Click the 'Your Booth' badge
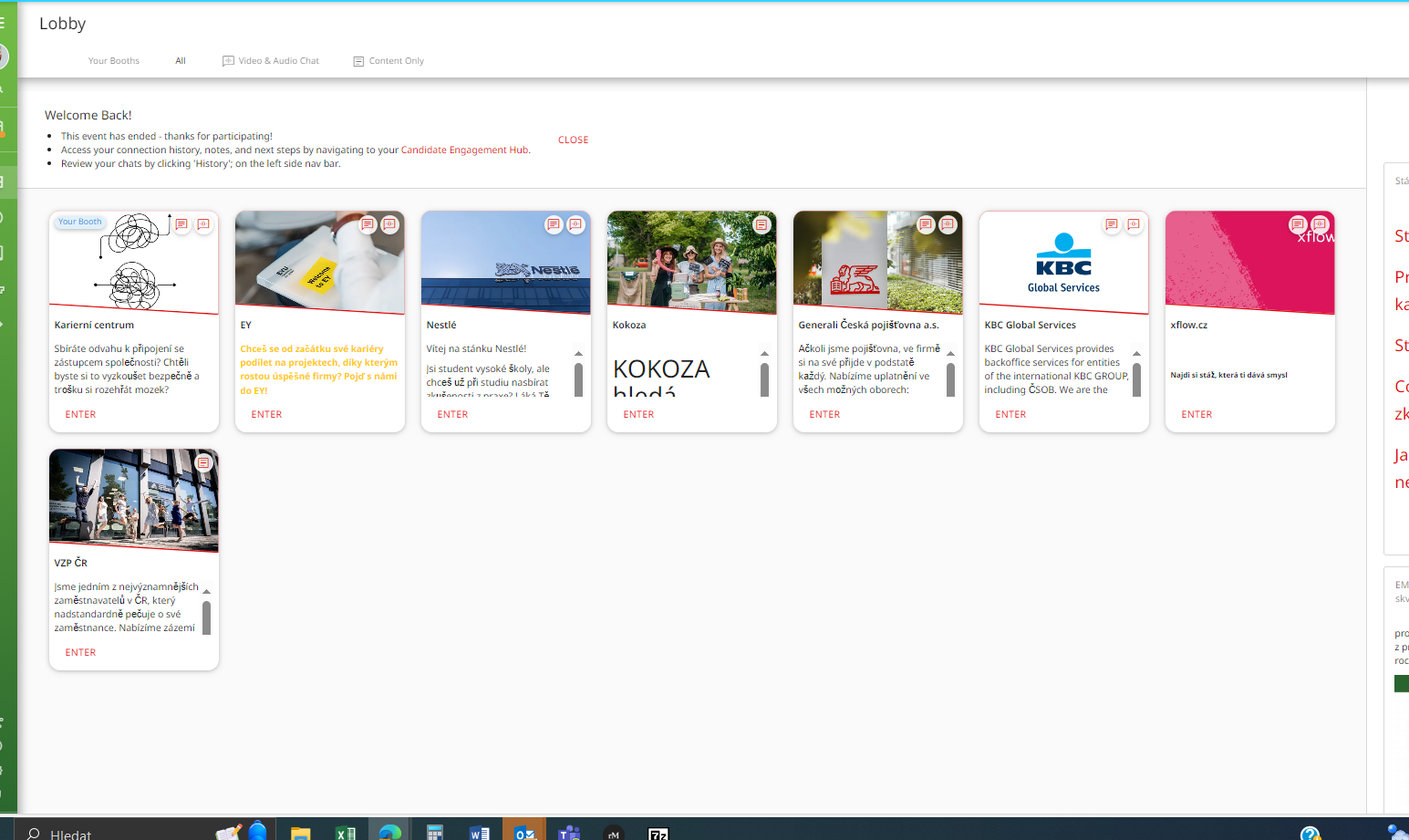Viewport: 1409px width, 840px height. pyautogui.click(x=80, y=222)
